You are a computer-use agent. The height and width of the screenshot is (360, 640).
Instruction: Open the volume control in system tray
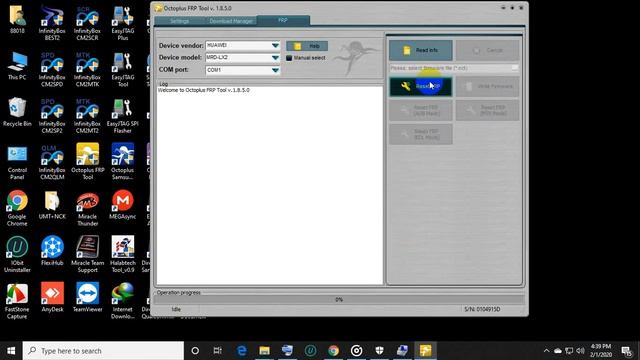click(x=580, y=351)
